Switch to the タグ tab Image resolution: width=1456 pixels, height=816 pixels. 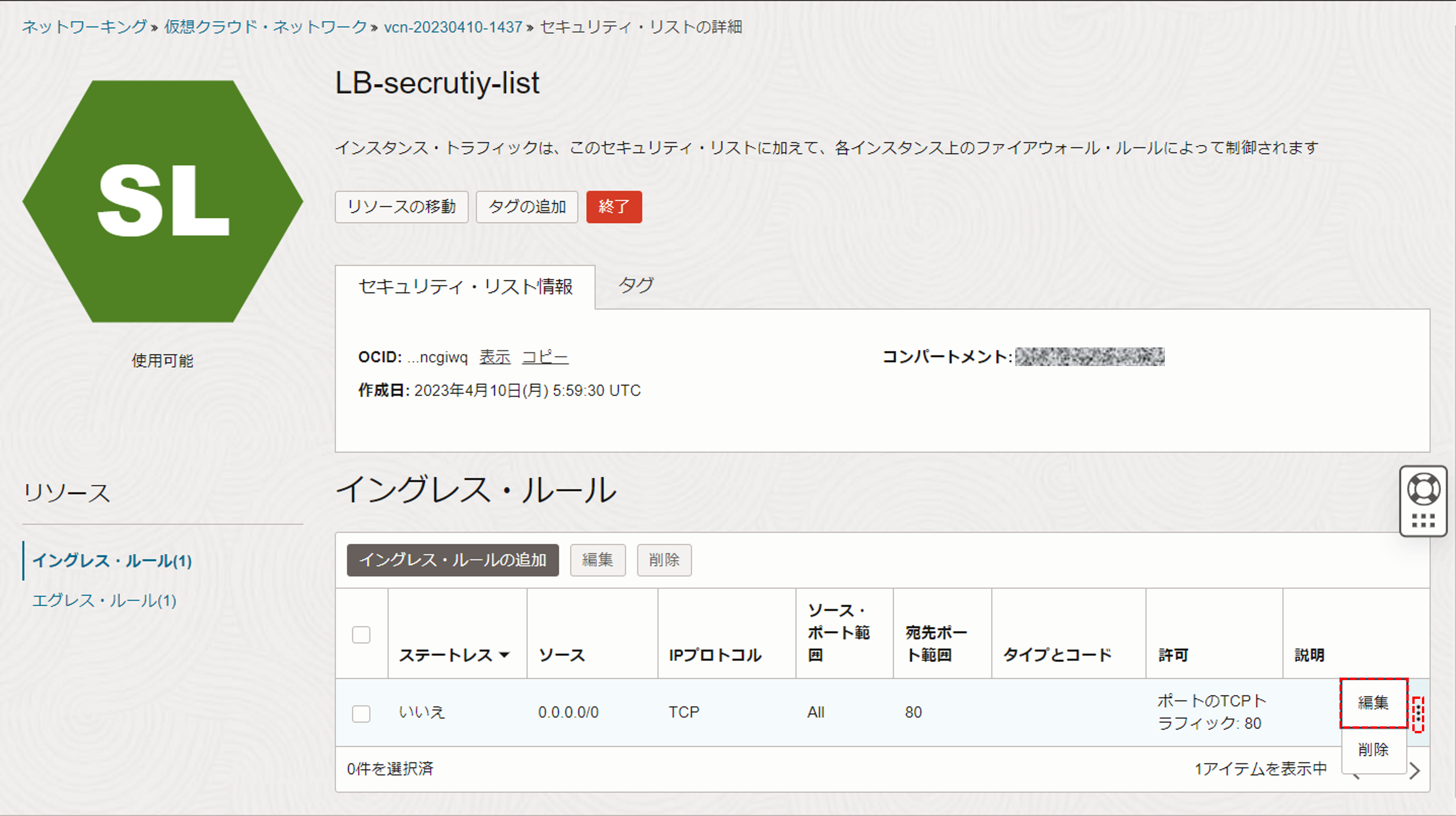636,286
